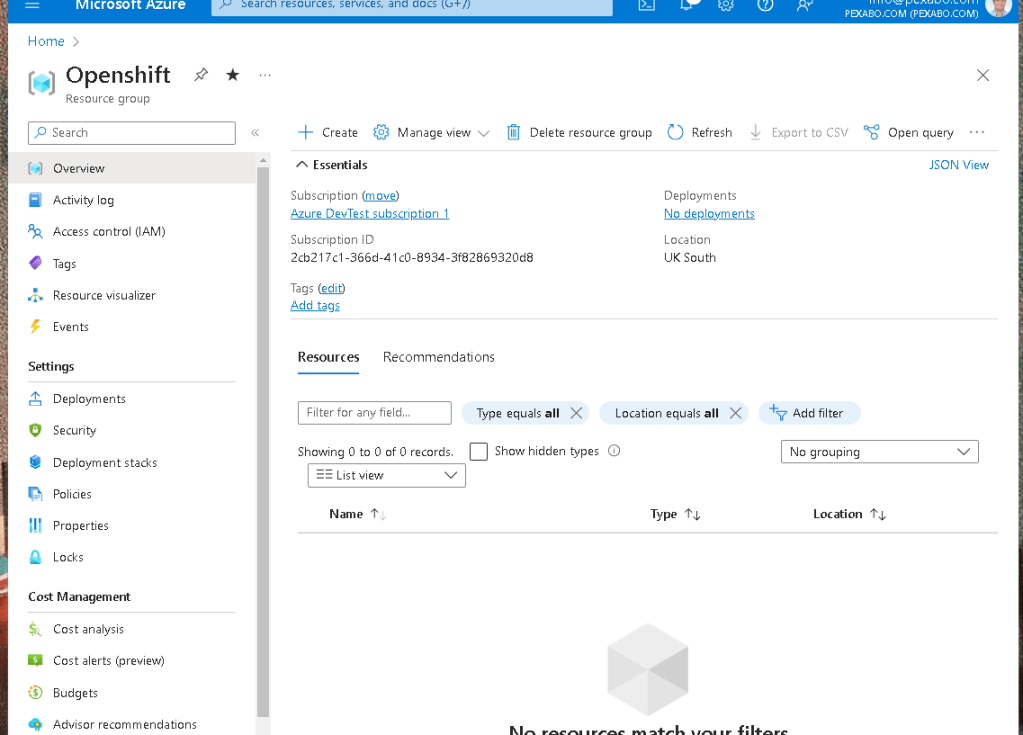Open the Manage view dropdown
Screen dimensions: 1023x735
431,132
